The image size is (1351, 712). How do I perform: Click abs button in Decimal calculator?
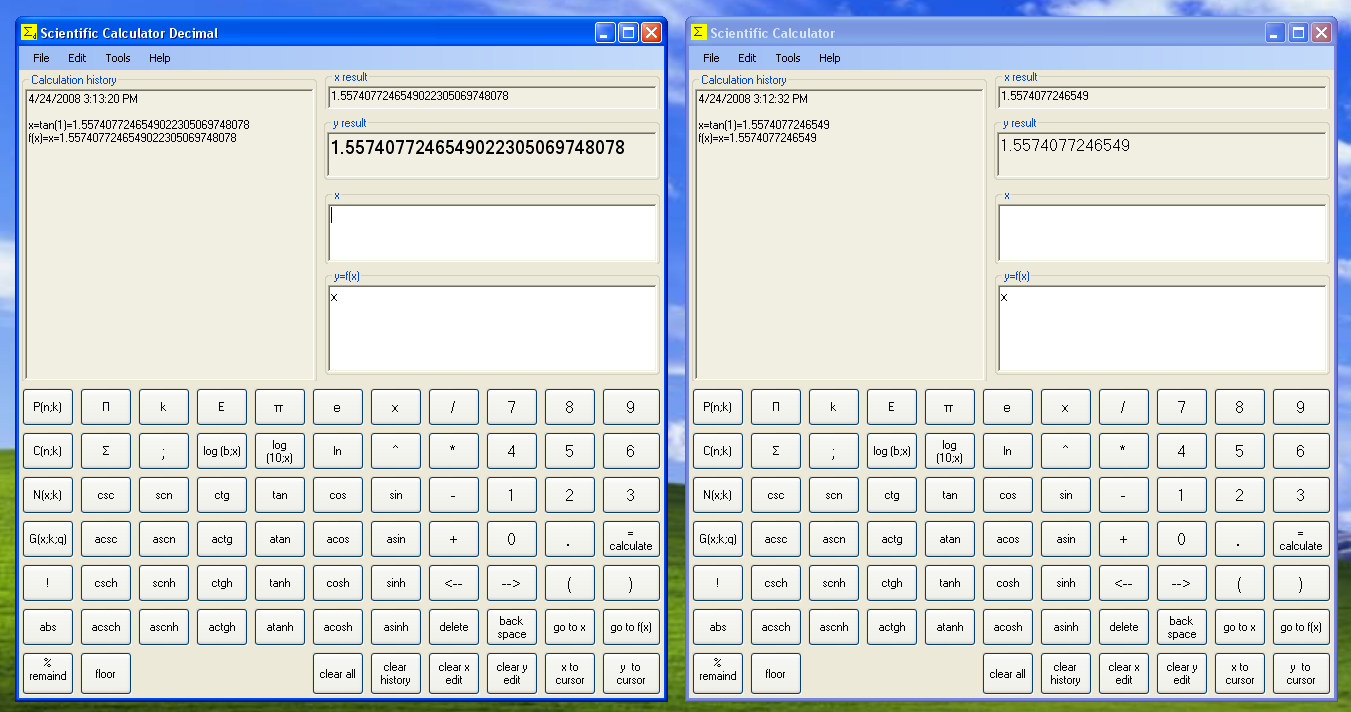point(48,627)
